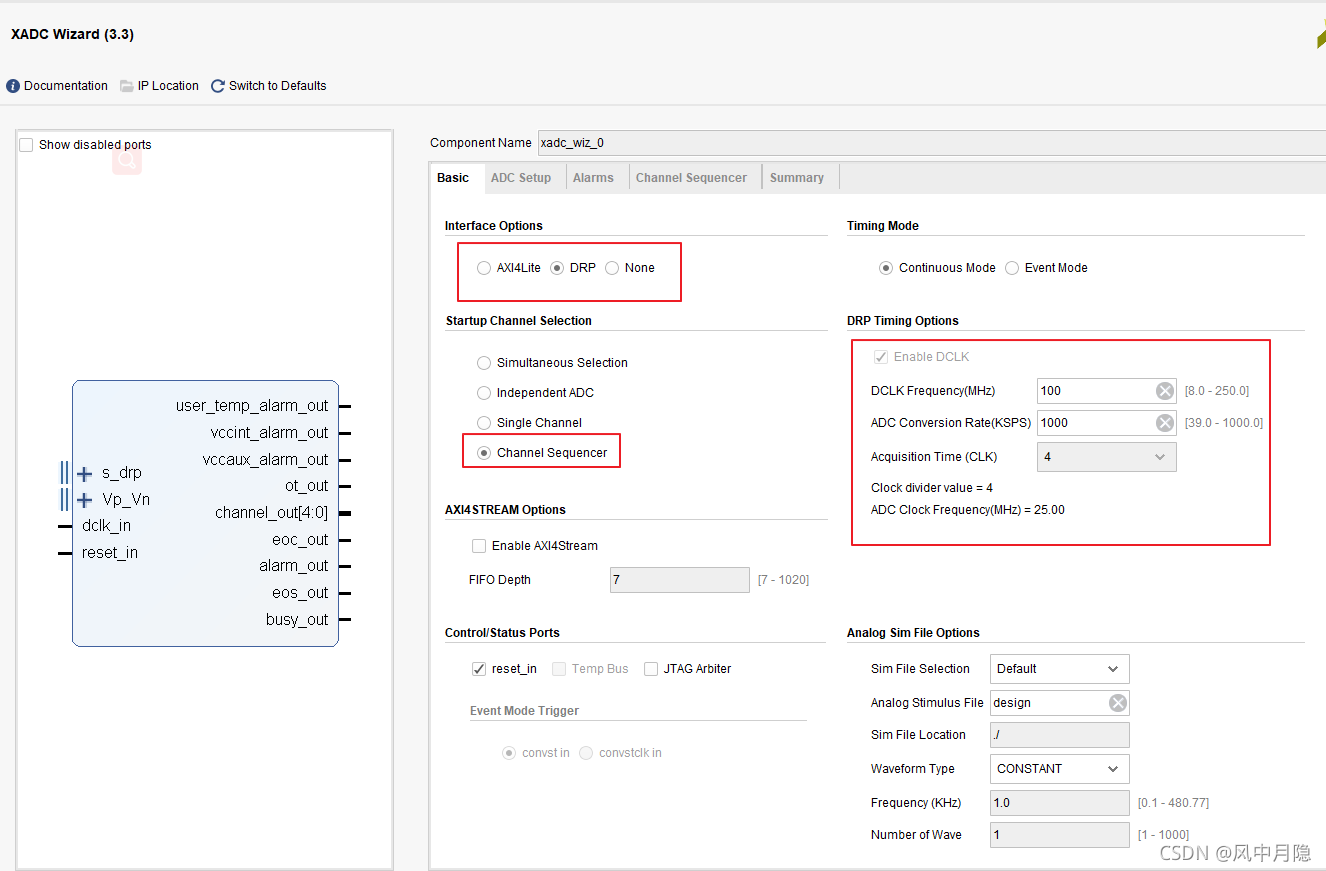Click the Frequency (KHz) field
1326x871 pixels.
(x=1059, y=803)
